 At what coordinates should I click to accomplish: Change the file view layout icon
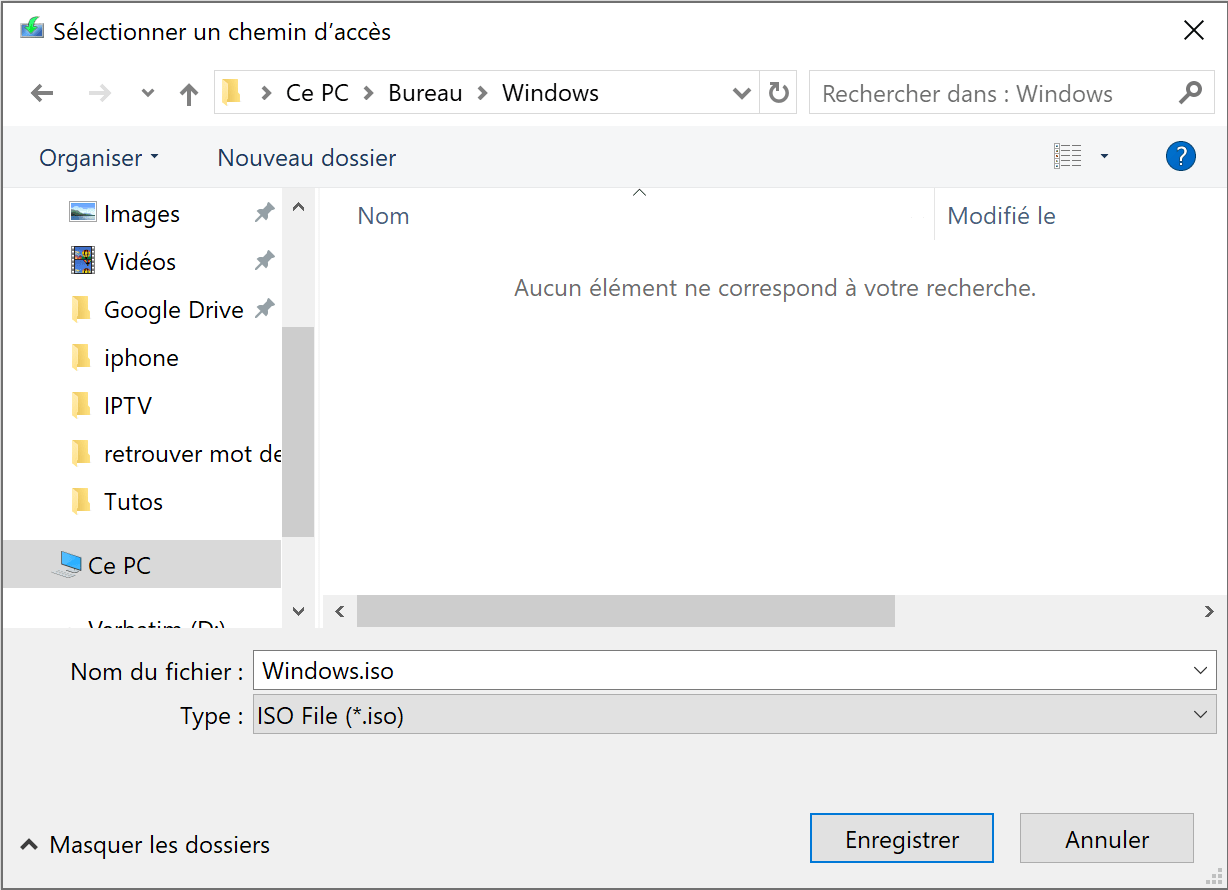[x=1067, y=156]
